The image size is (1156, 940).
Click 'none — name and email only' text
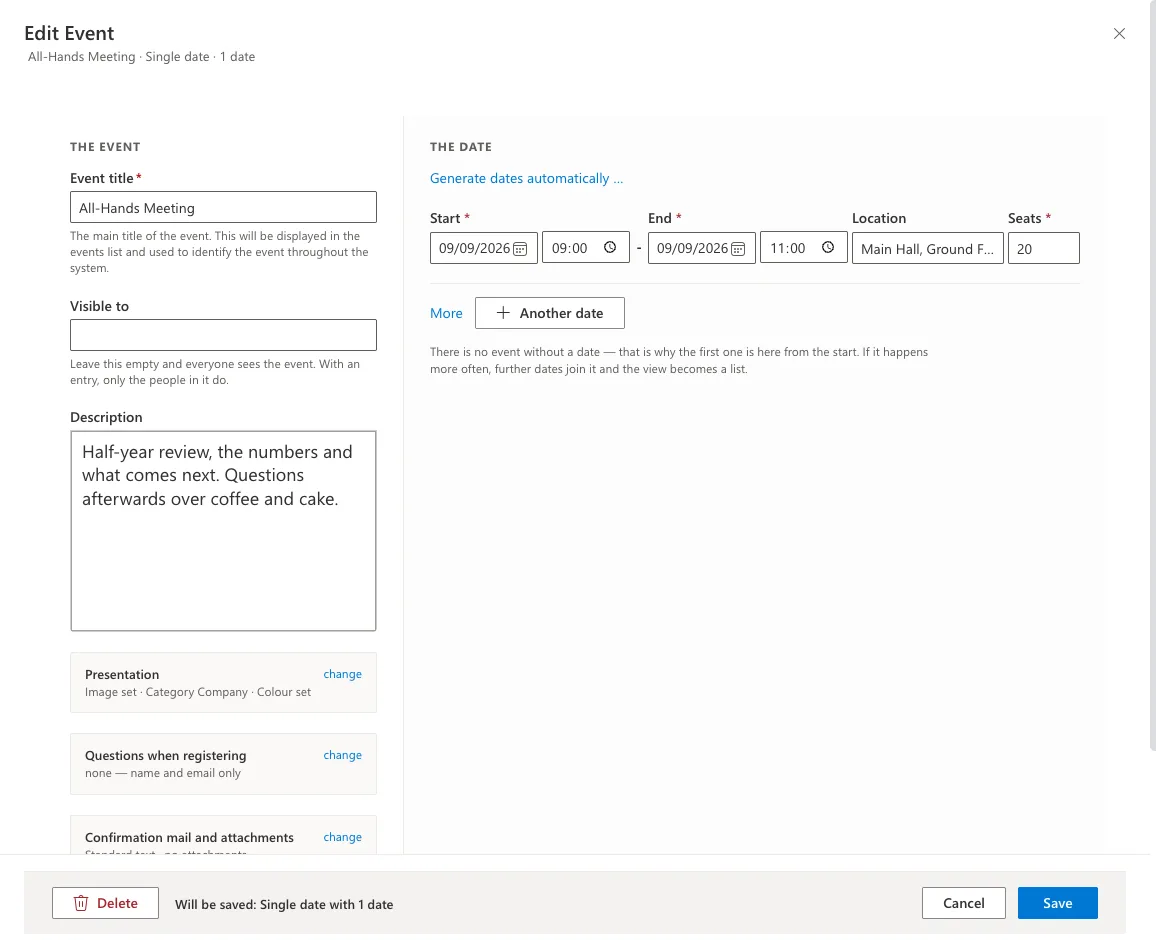(x=163, y=773)
